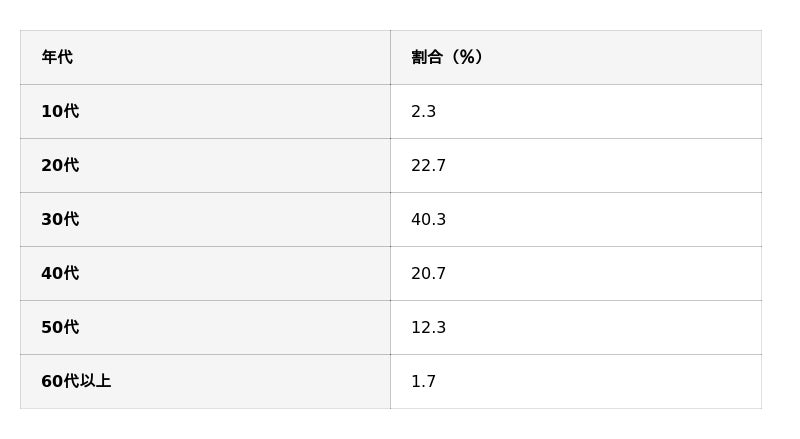800x439 pixels.
Task: Click the age label beside 2.3
Action: pos(60,112)
